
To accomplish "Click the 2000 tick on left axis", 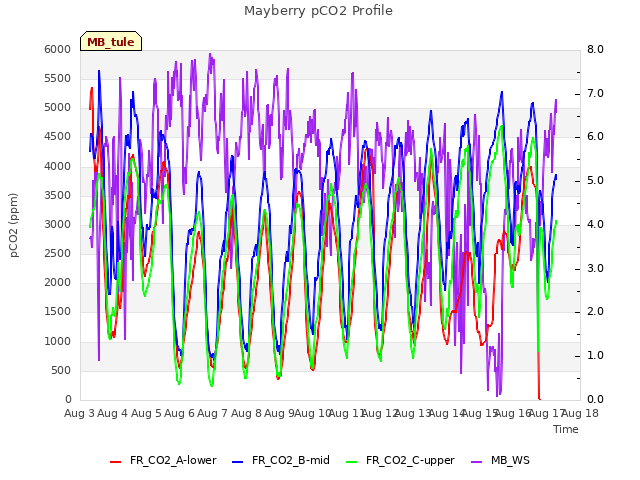I will point(58,283).
